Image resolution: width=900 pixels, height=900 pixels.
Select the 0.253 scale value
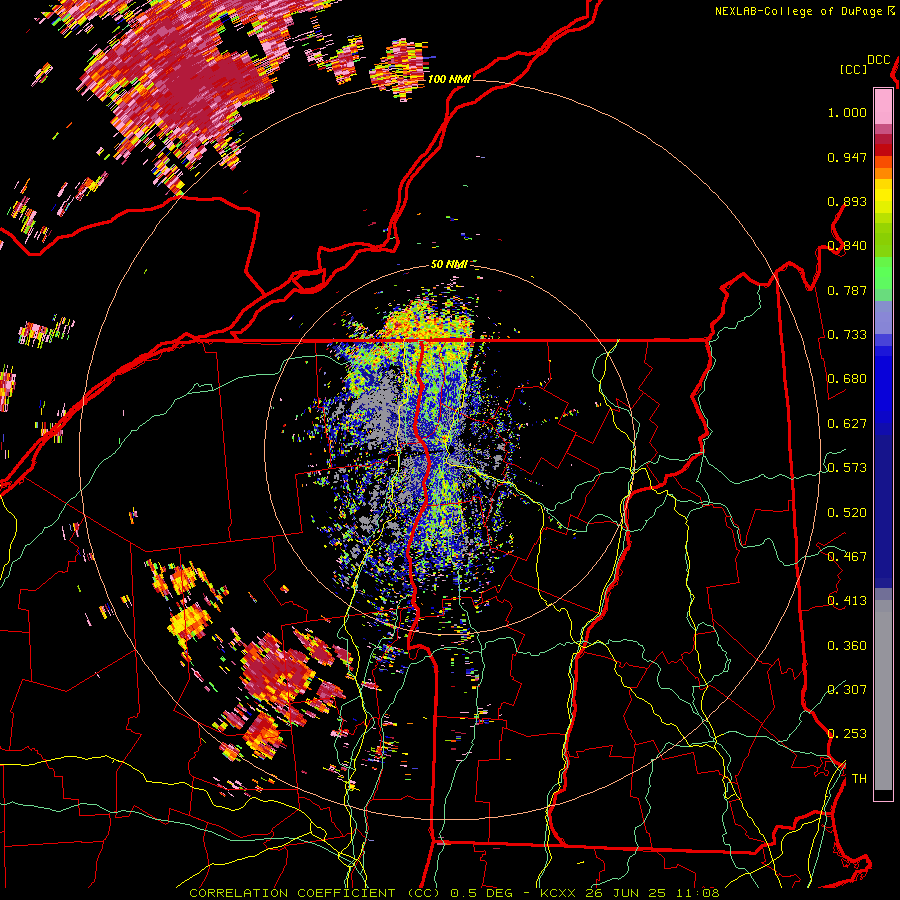click(847, 734)
